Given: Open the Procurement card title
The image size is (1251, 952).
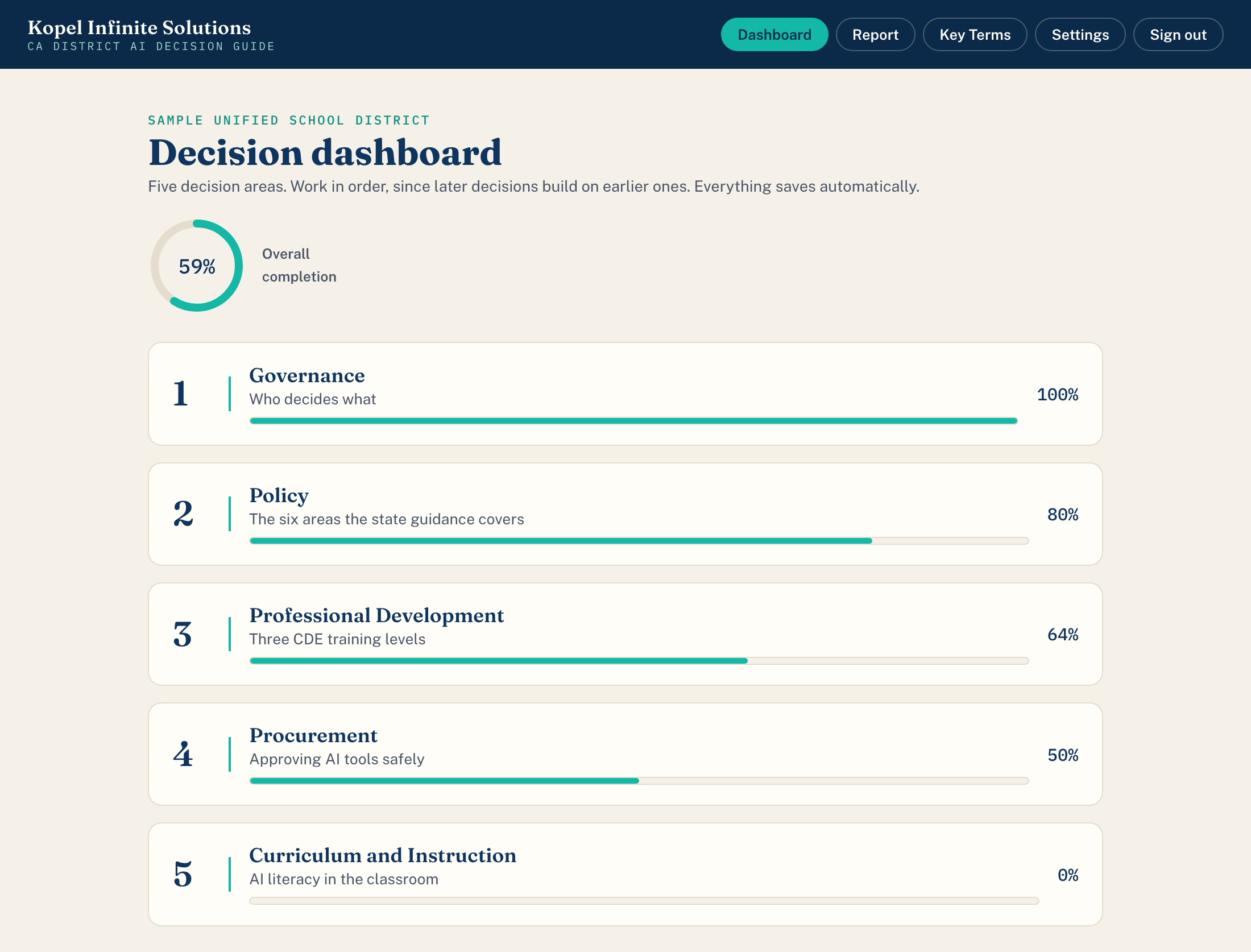Looking at the screenshot, I should pos(313,735).
